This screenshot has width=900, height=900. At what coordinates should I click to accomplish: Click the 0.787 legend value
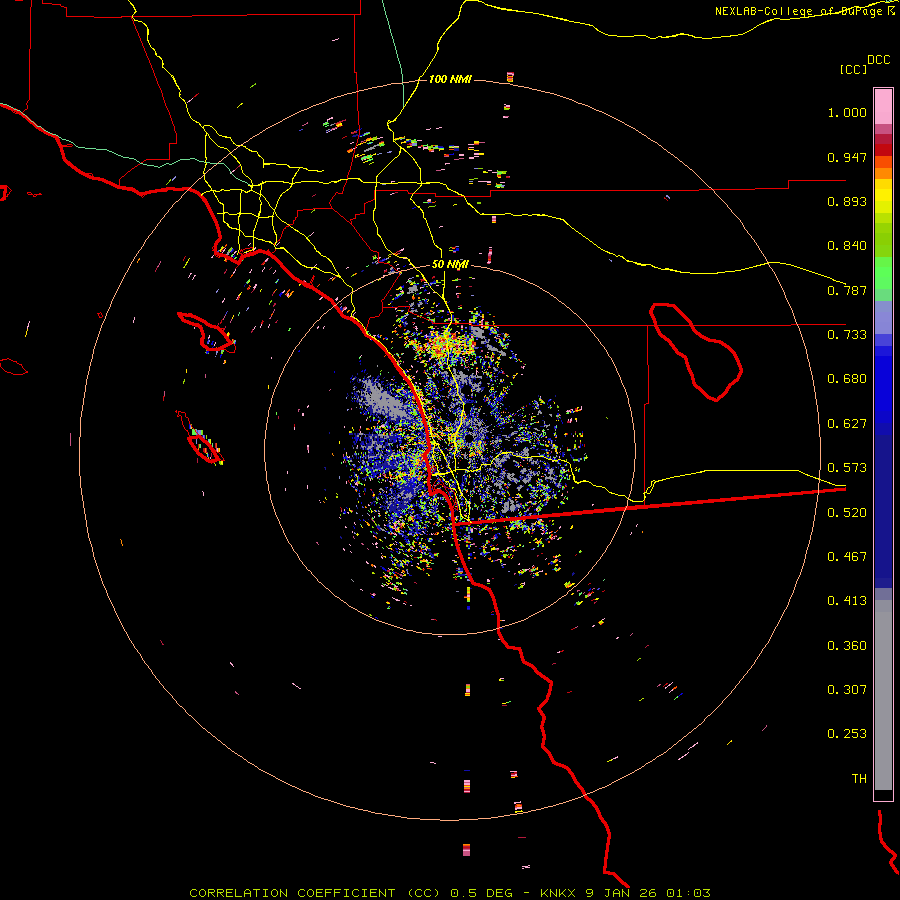pos(847,290)
